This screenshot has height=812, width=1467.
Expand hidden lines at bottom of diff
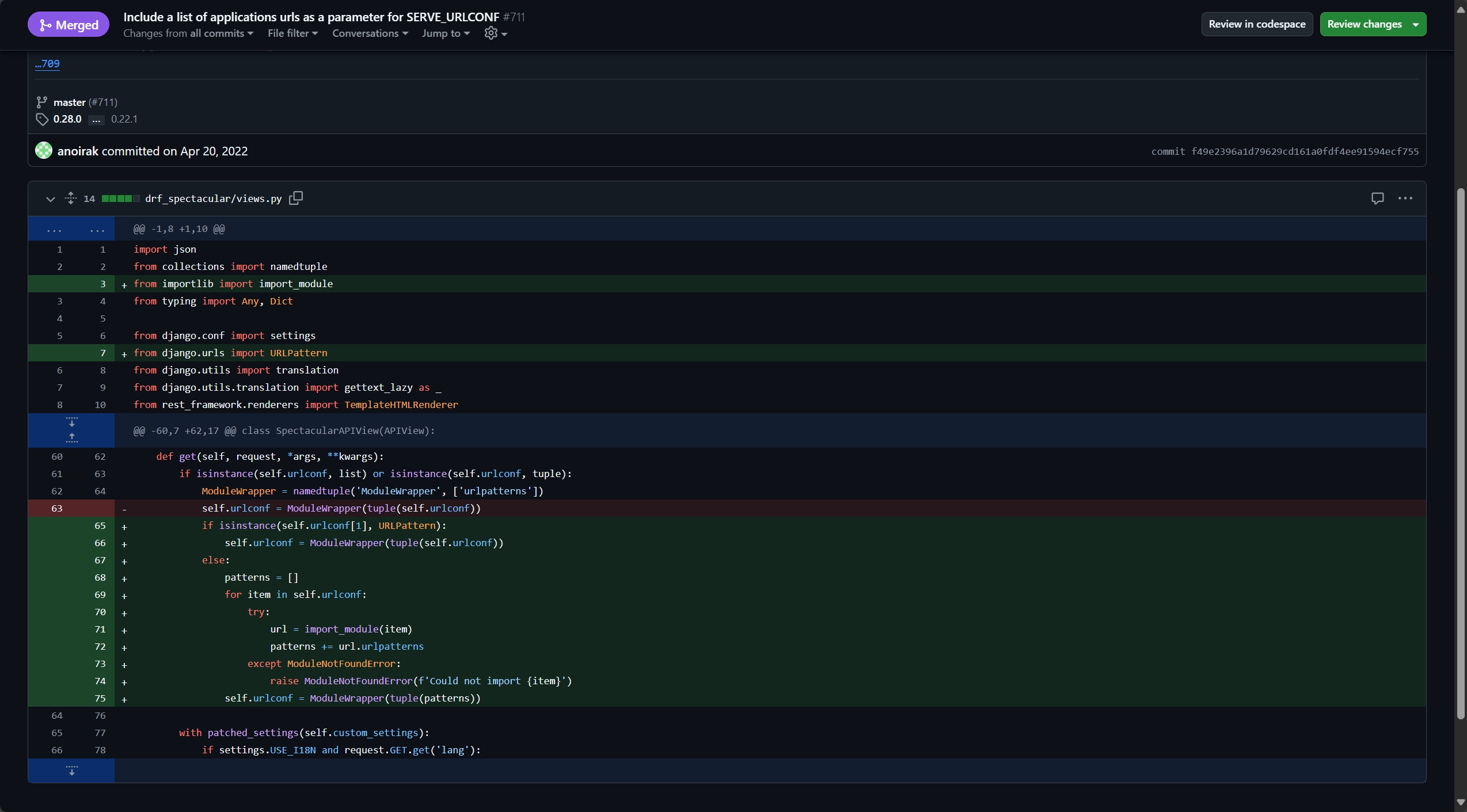coord(71,770)
